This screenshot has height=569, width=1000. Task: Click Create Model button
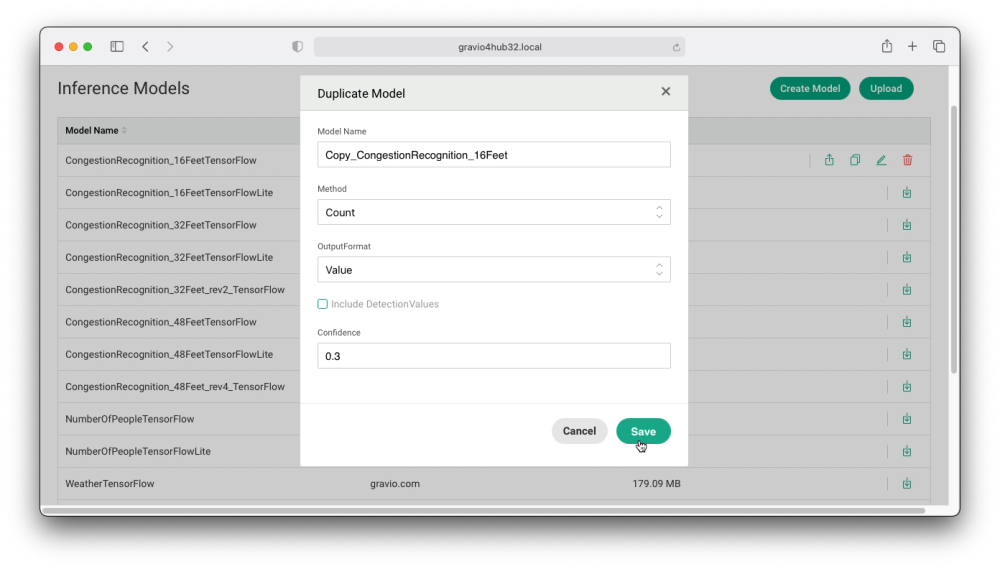(810, 89)
